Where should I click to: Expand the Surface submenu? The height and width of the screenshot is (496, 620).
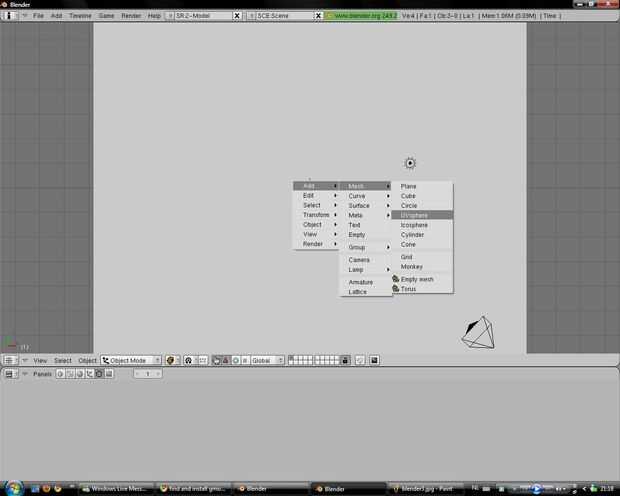[366, 206]
